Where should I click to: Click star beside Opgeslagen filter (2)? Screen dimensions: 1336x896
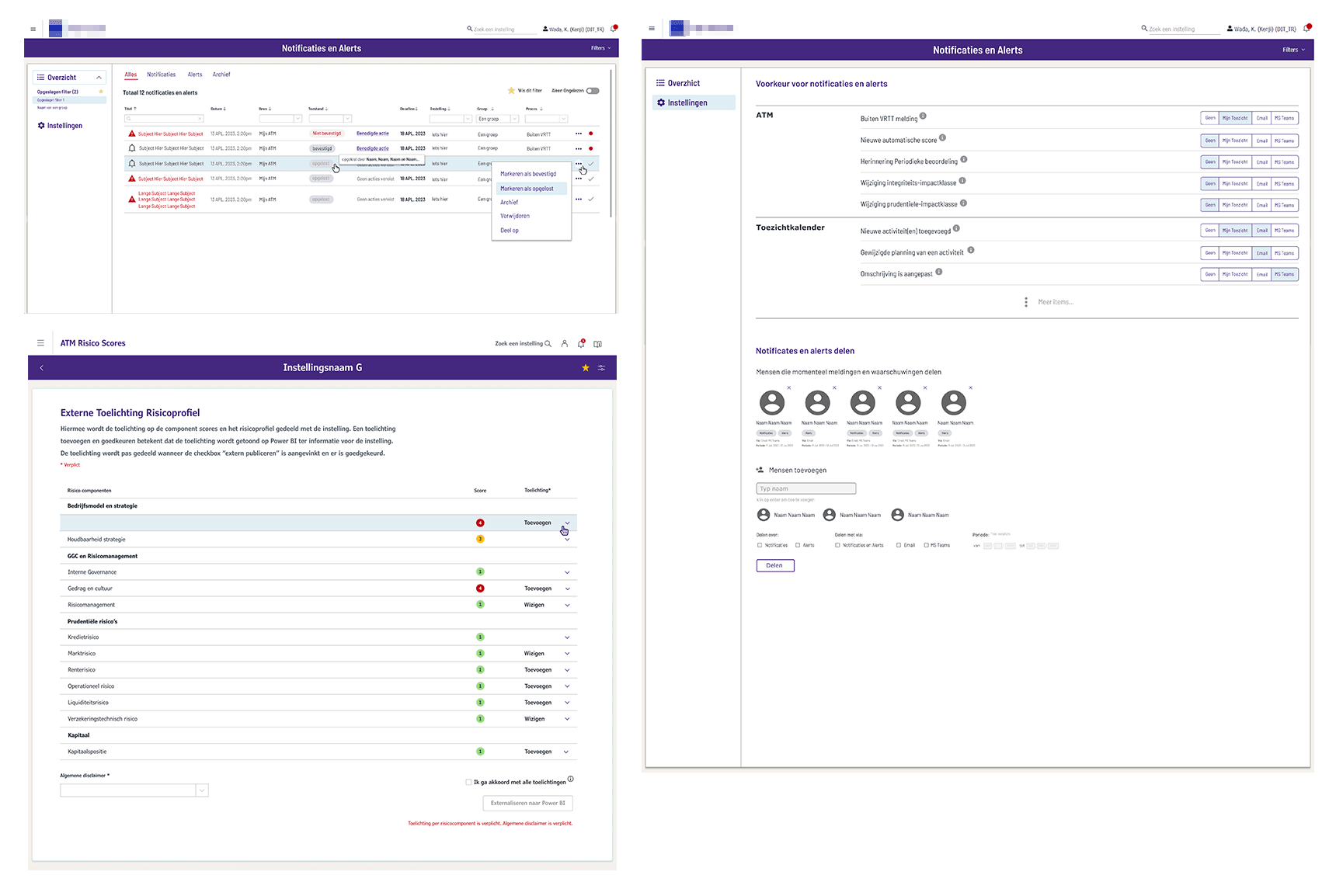(x=101, y=92)
